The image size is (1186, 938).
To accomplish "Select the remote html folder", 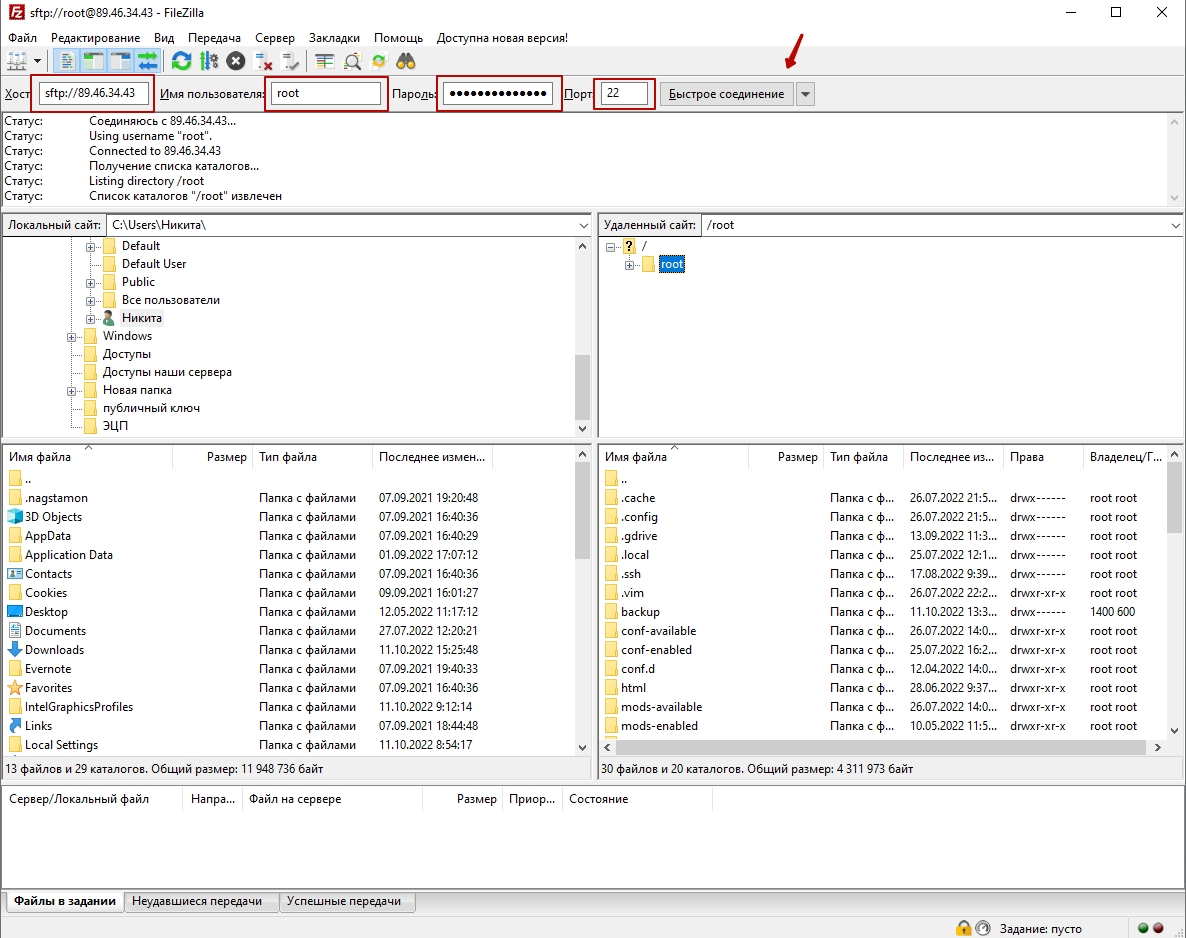I will click(x=633, y=688).
